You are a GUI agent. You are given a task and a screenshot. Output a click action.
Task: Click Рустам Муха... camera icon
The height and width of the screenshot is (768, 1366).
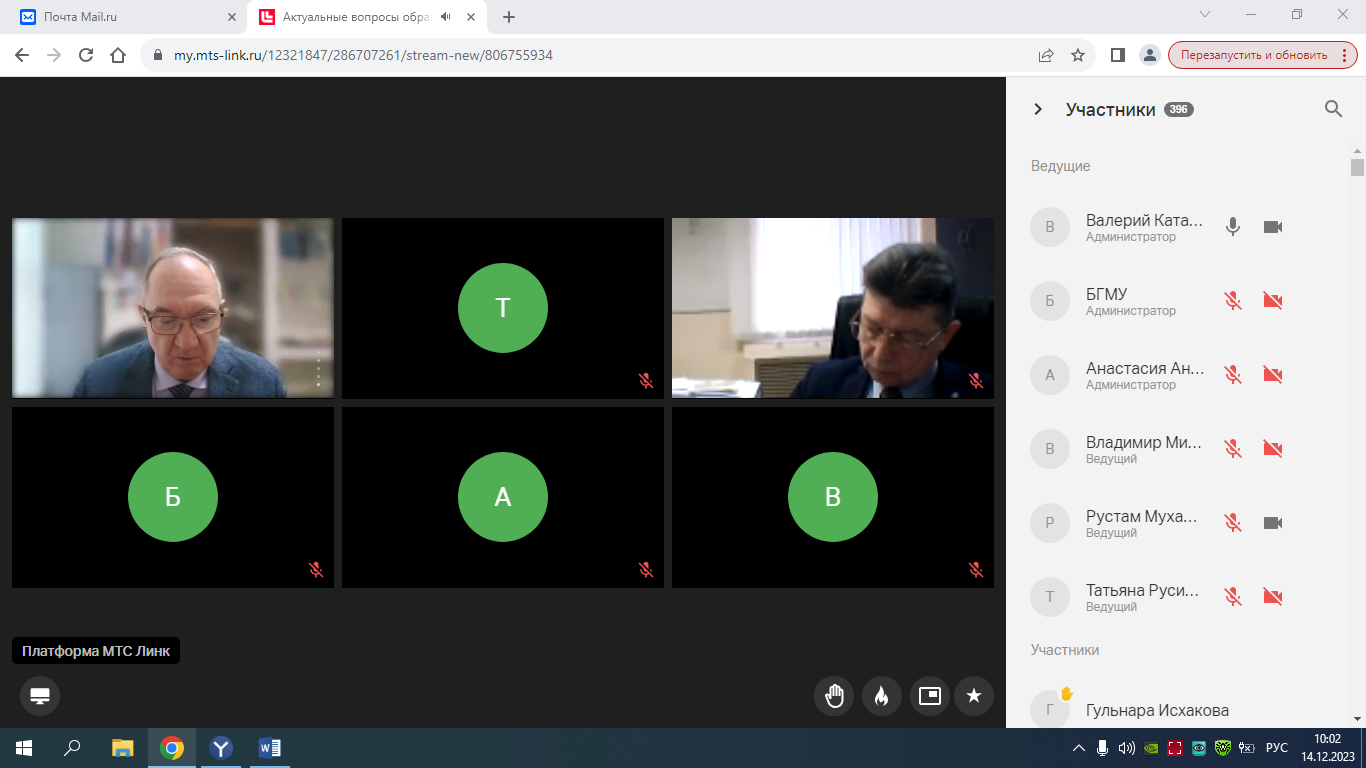(x=1273, y=523)
